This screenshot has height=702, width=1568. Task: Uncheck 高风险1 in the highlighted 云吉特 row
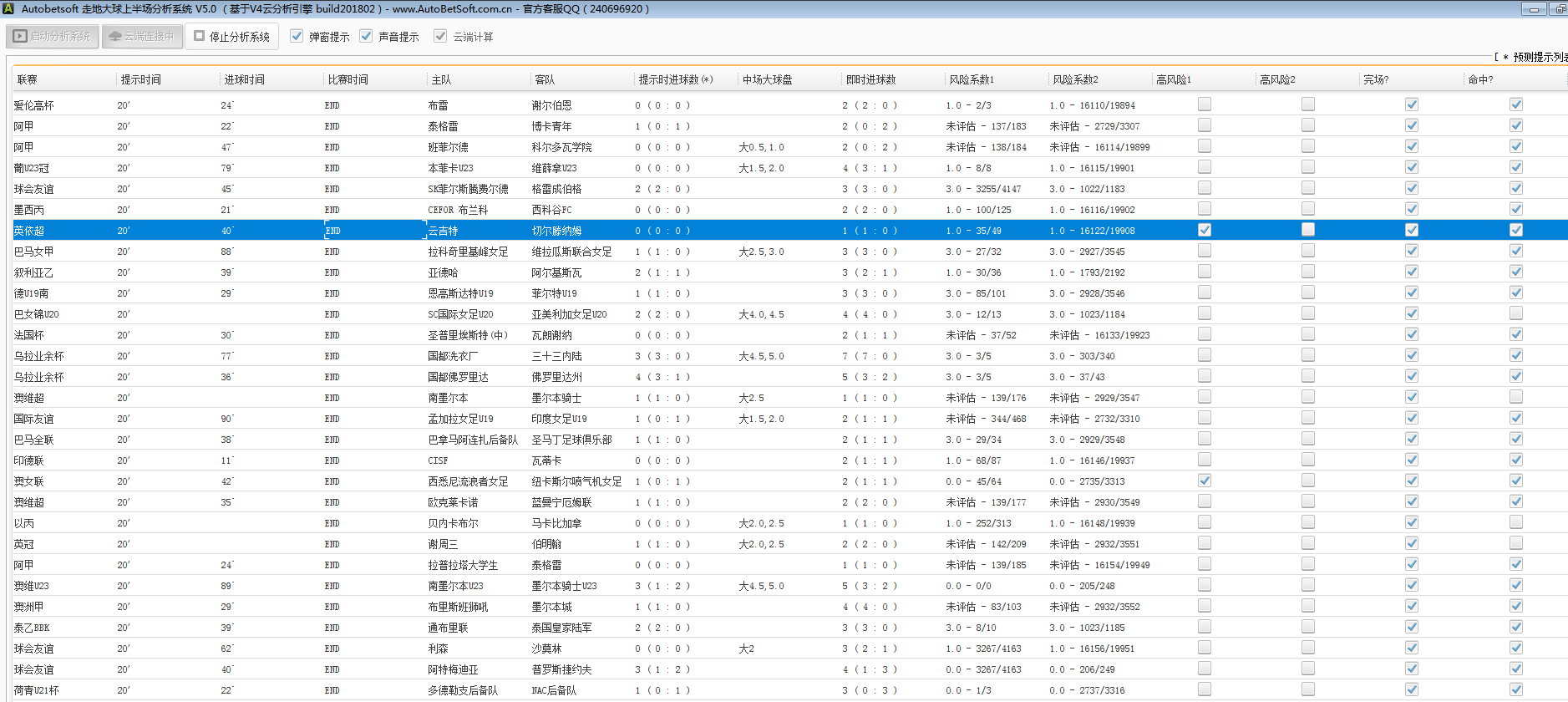tap(1204, 230)
